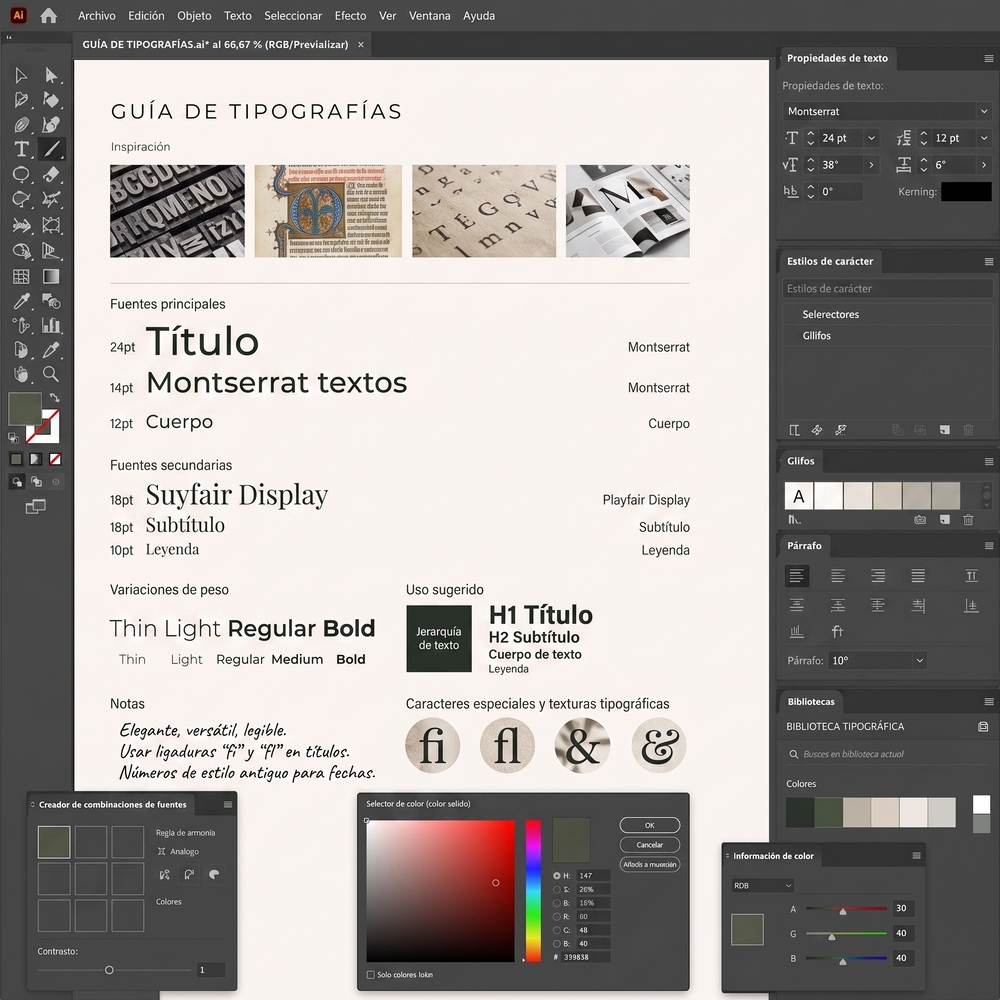Screen dimensions: 1000x1000
Task: Swap fill and stroke colors
Action: 55,397
